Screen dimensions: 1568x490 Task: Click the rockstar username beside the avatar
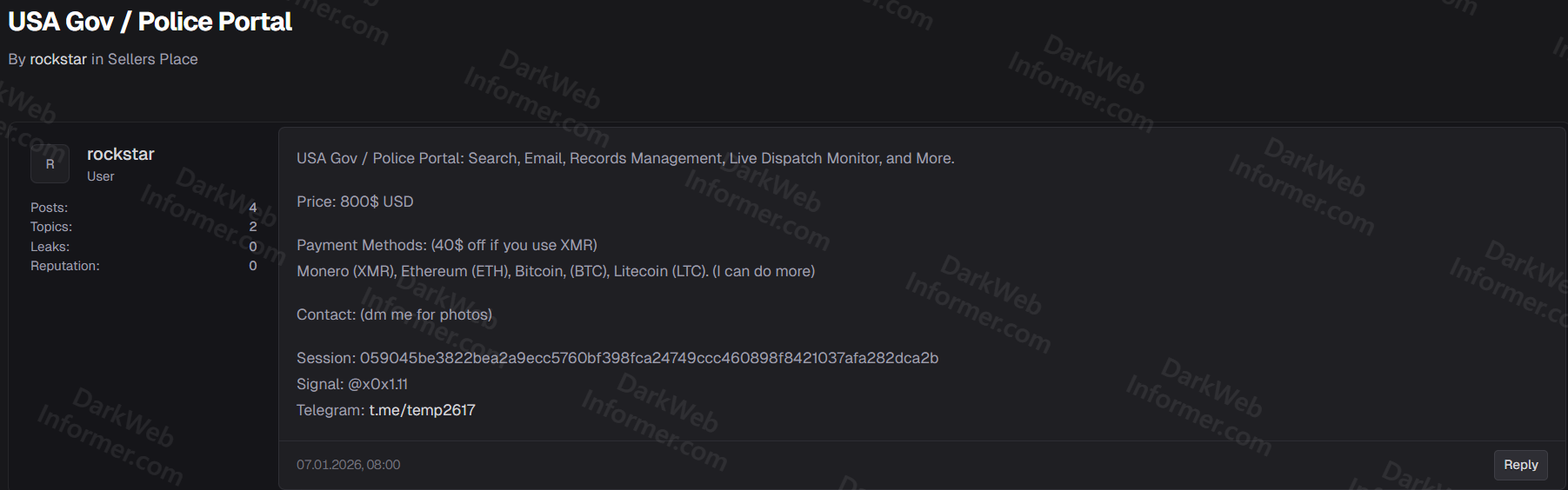[120, 154]
